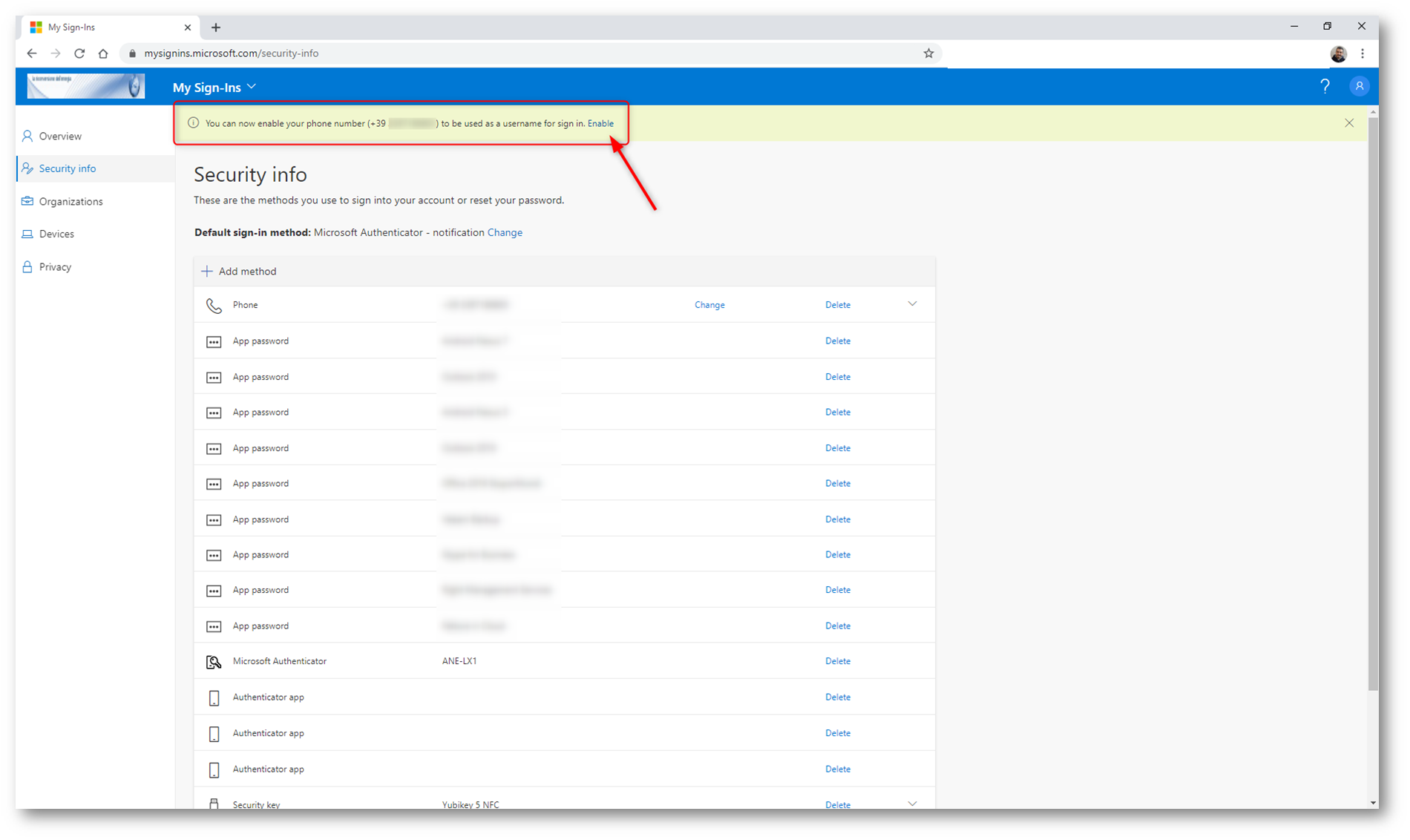Click the Yubikey 5 NFC text
The width and height of the screenshot is (1410, 840).
tap(470, 804)
